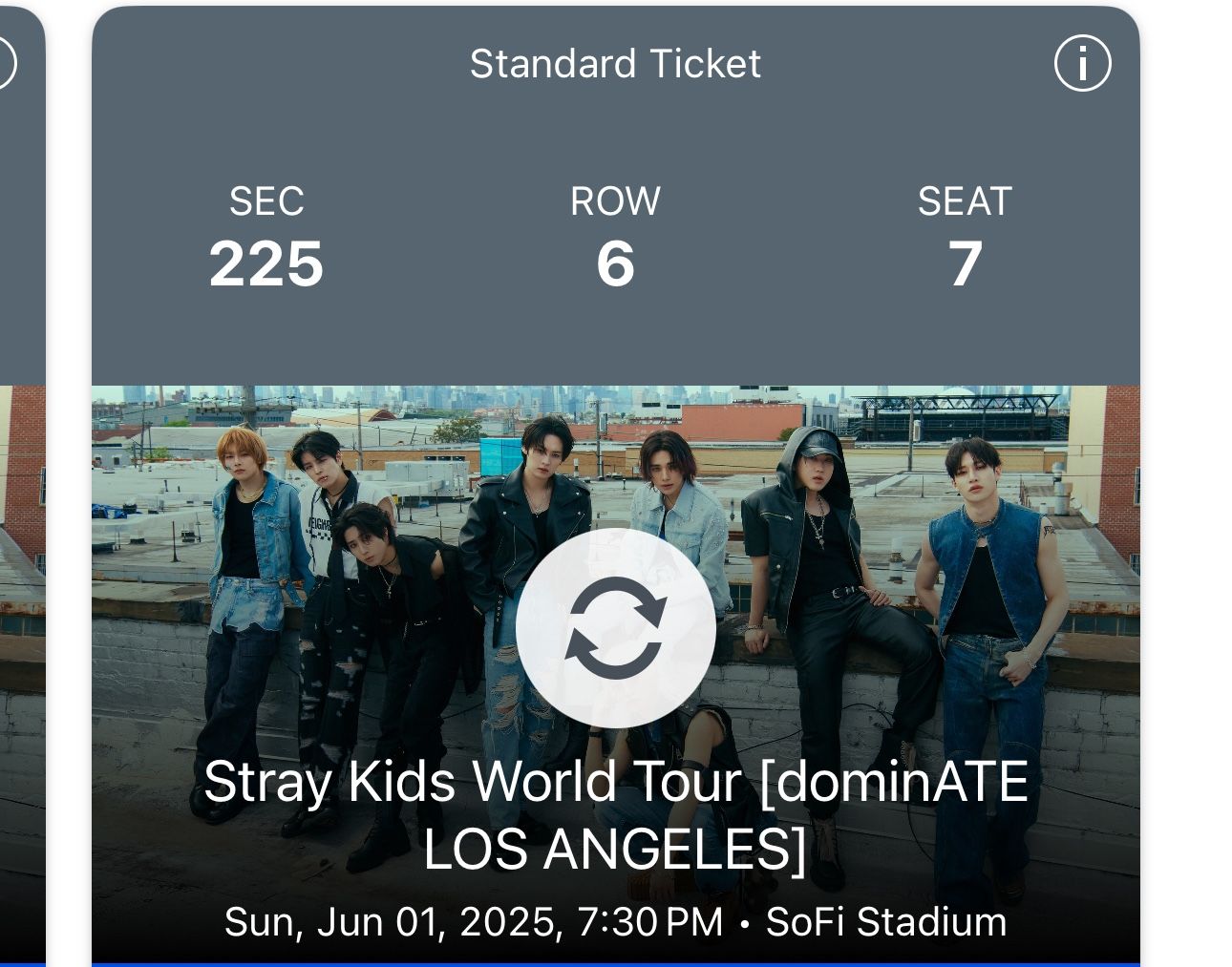Click the SEC label
1232x967 pixels.
point(266,201)
